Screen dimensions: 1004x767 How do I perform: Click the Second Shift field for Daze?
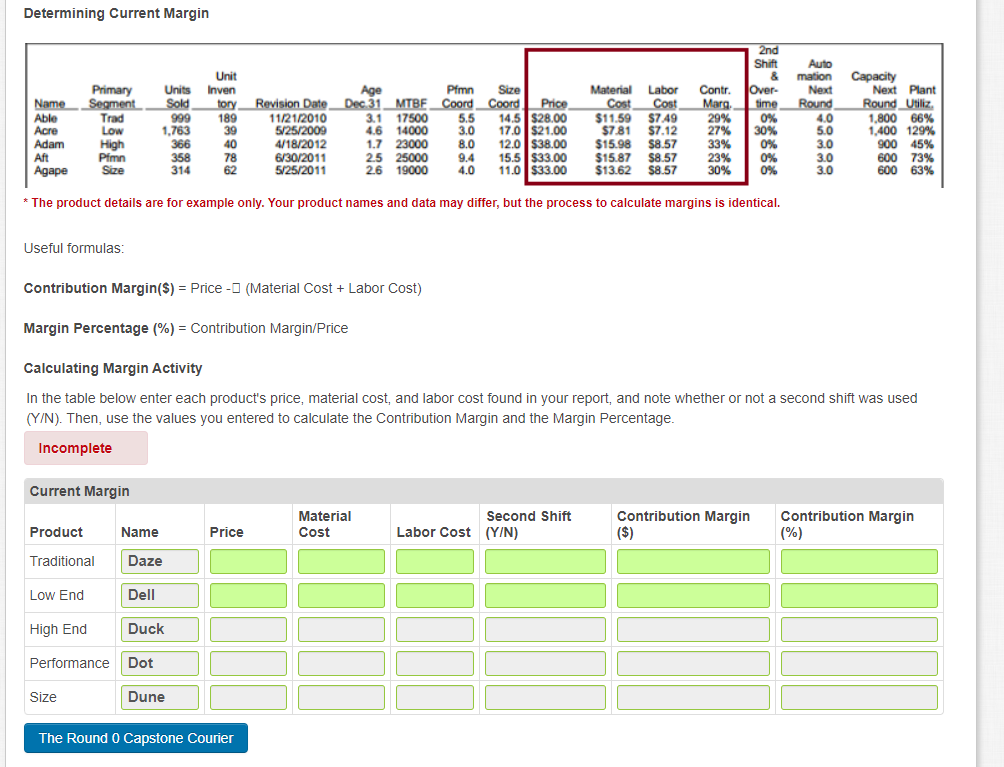(544, 561)
